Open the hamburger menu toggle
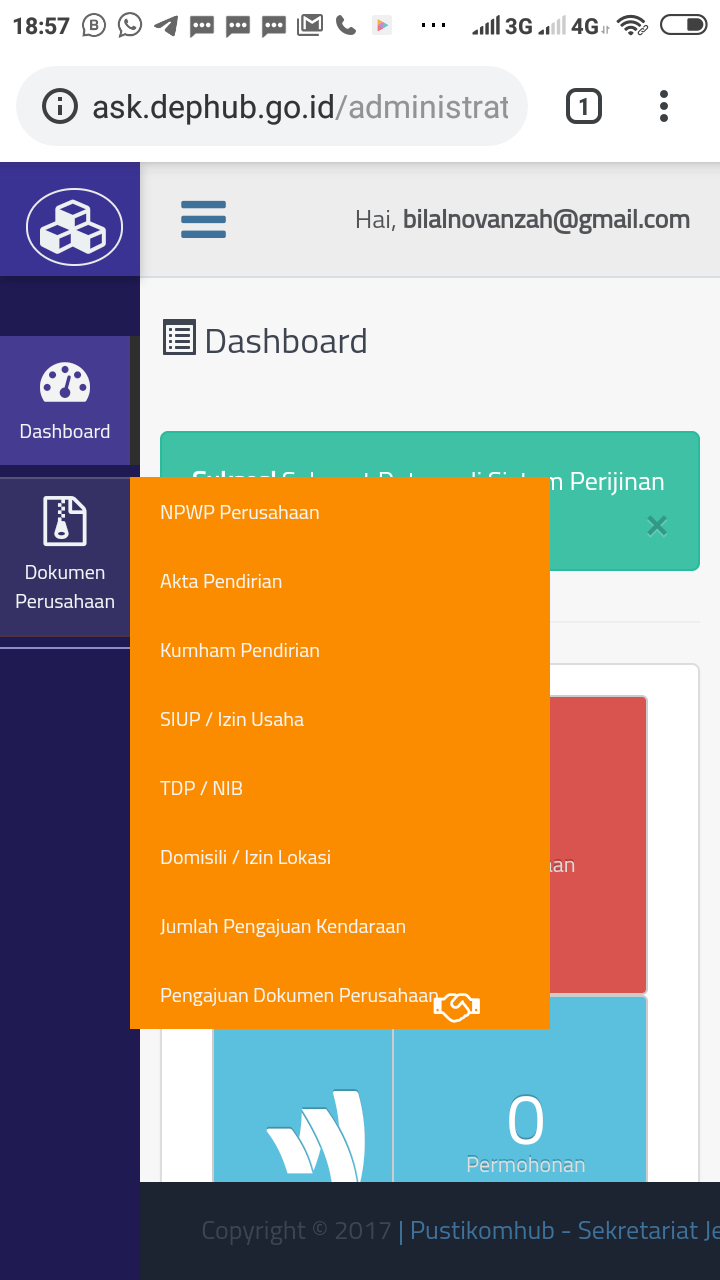 [203, 219]
